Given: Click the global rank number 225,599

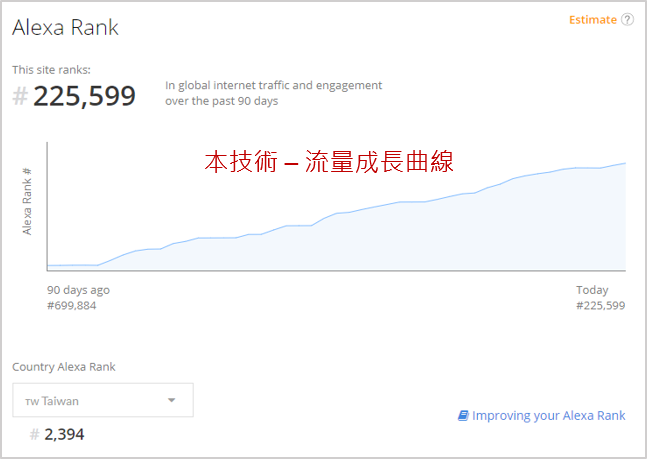Looking at the screenshot, I should [84, 96].
